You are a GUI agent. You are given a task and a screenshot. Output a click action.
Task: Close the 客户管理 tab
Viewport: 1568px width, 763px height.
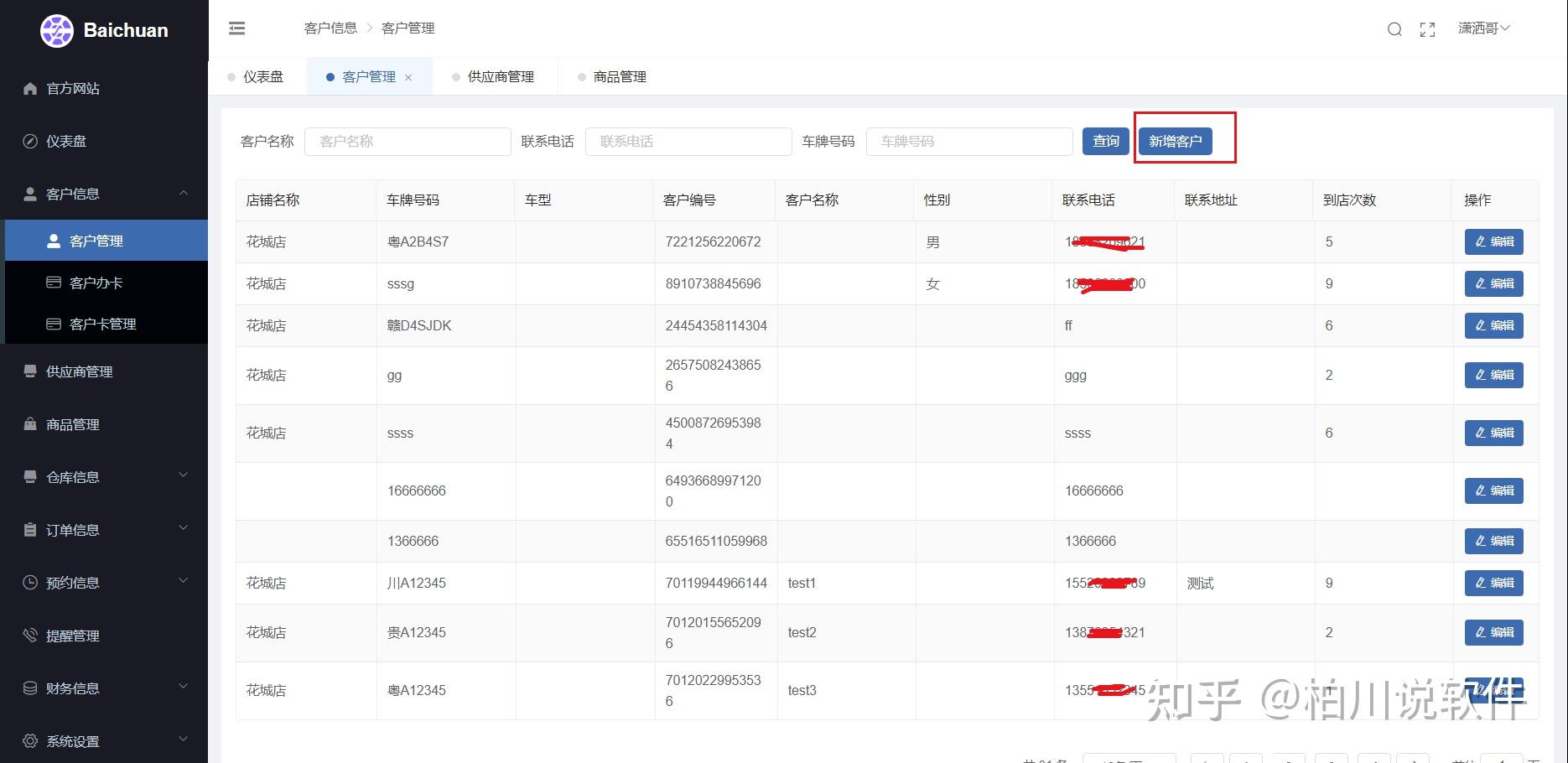(408, 78)
